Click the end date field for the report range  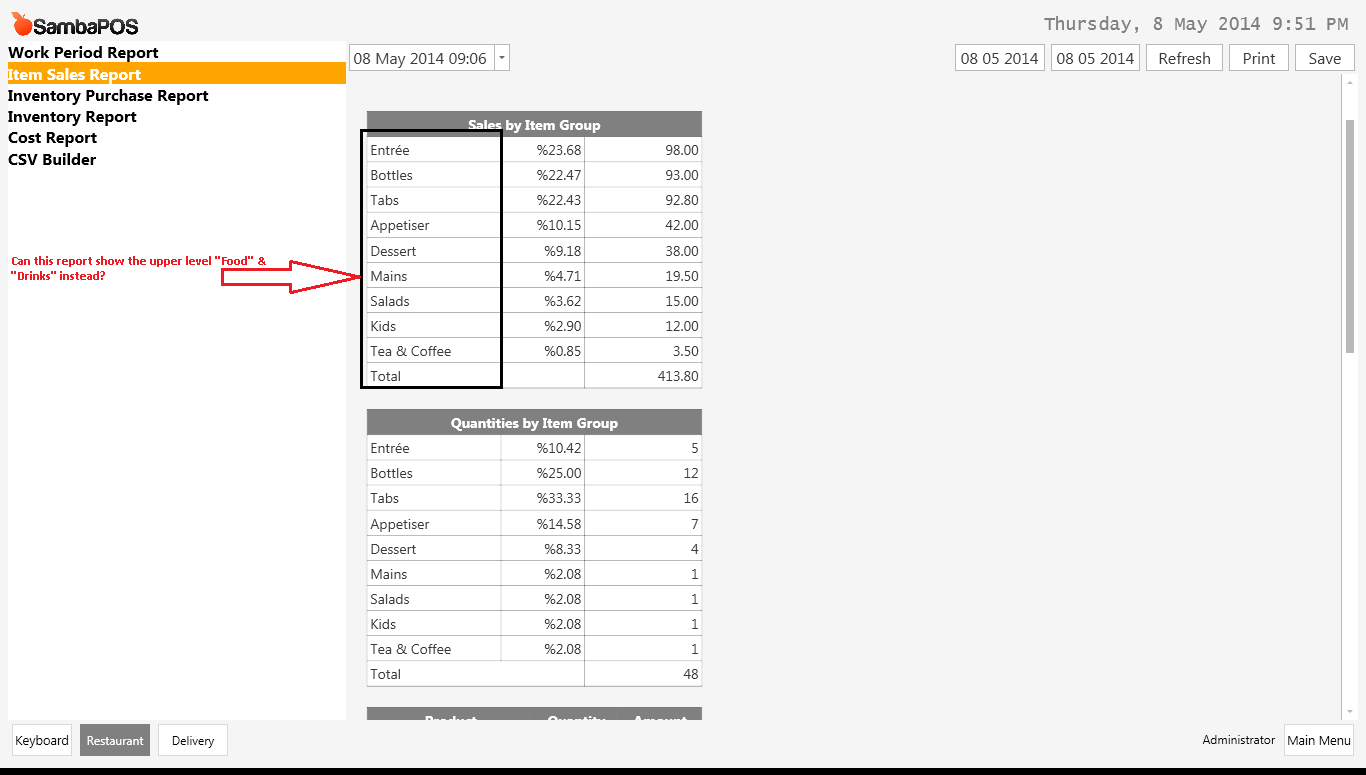click(1094, 57)
